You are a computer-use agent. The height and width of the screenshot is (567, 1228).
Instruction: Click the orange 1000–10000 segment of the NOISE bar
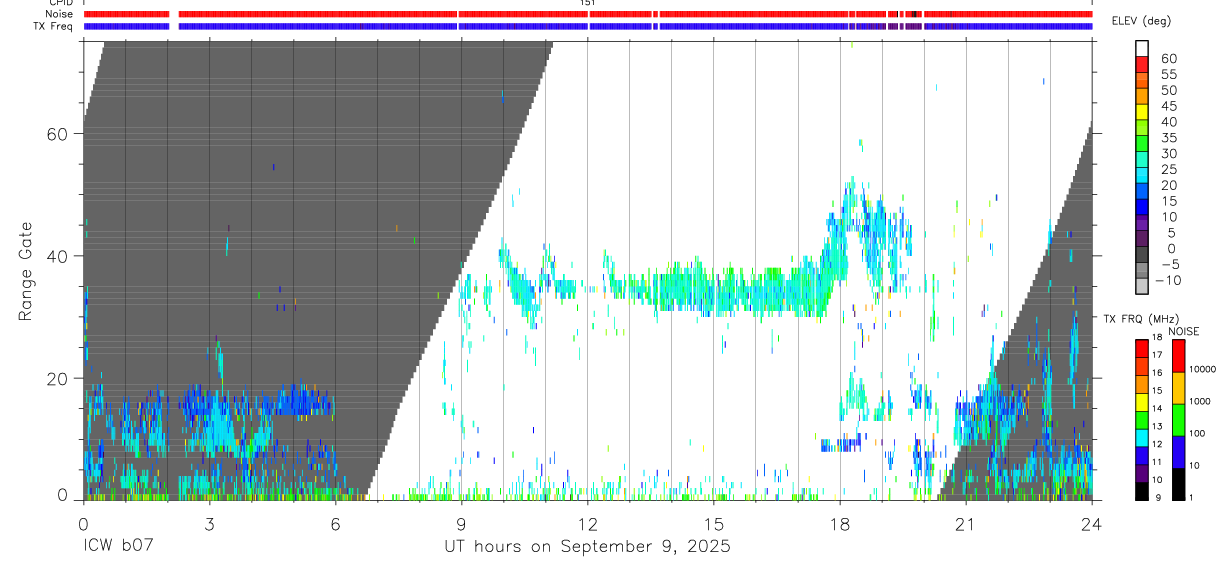pyautogui.click(x=1179, y=387)
